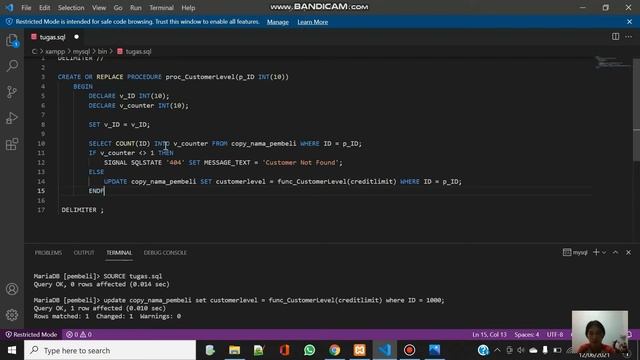640x360 pixels.
Task: Open editor More Actions ellipsis
Action: [629, 37]
